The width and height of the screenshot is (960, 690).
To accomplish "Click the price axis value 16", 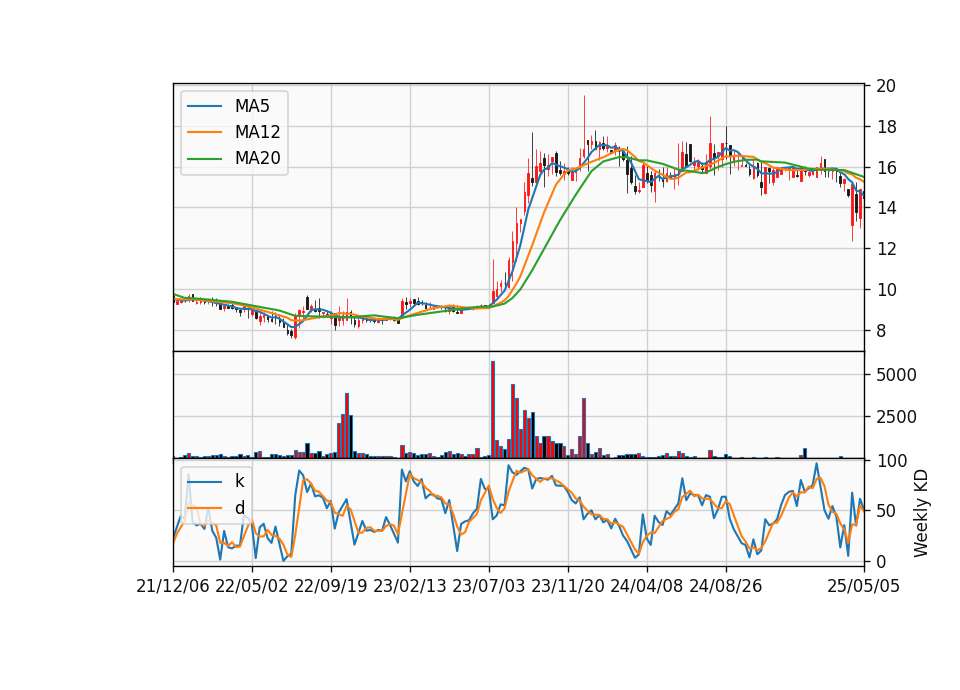I will click(886, 168).
